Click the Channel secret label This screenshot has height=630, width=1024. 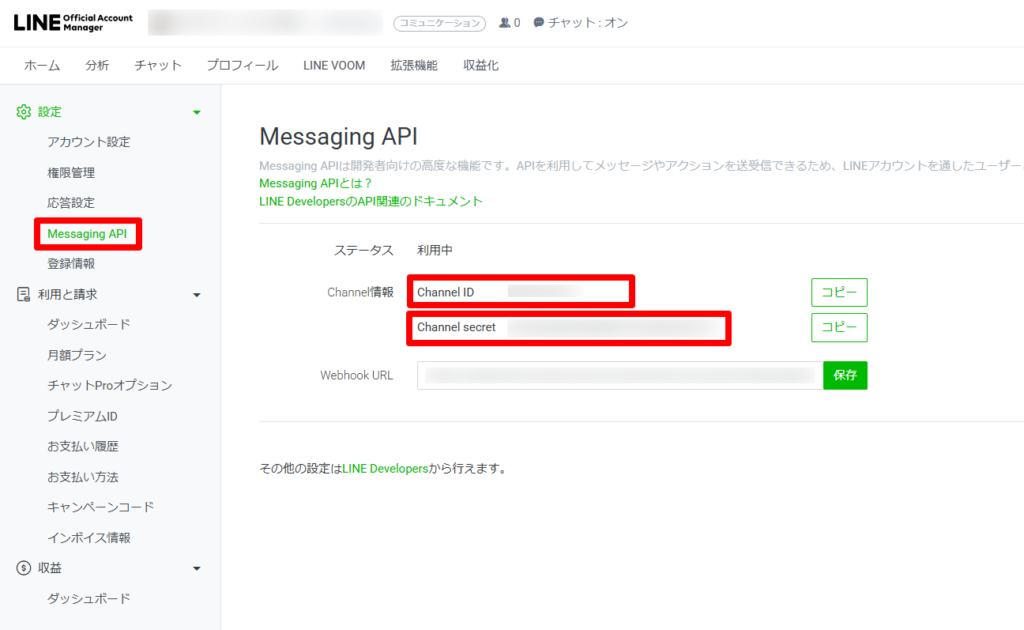coord(456,327)
